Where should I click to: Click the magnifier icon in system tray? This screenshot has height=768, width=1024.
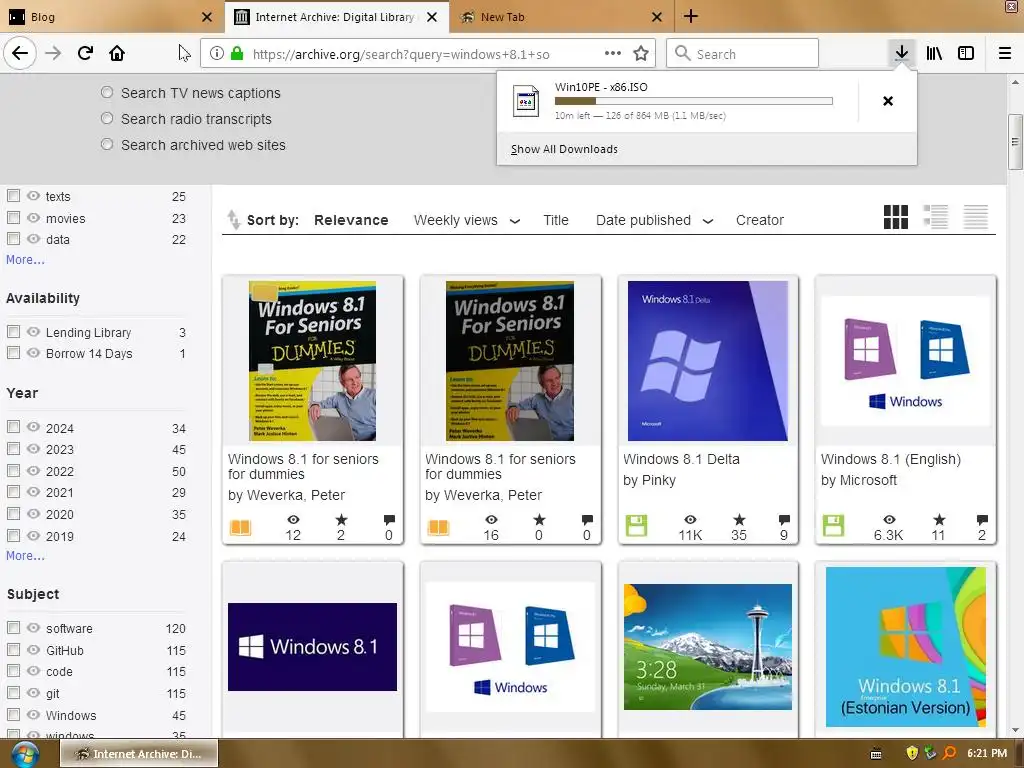tap(950, 753)
